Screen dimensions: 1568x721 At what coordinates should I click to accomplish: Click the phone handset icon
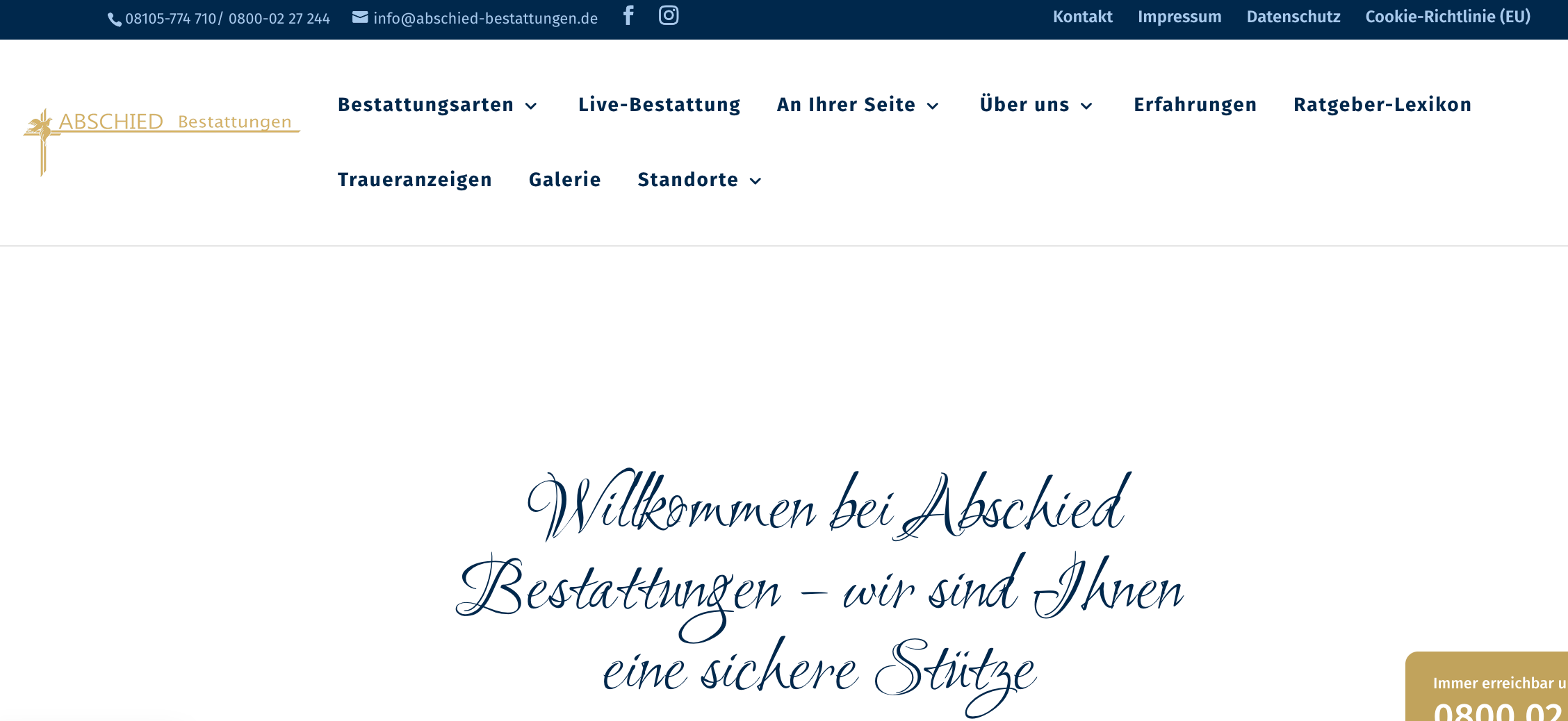(115, 19)
